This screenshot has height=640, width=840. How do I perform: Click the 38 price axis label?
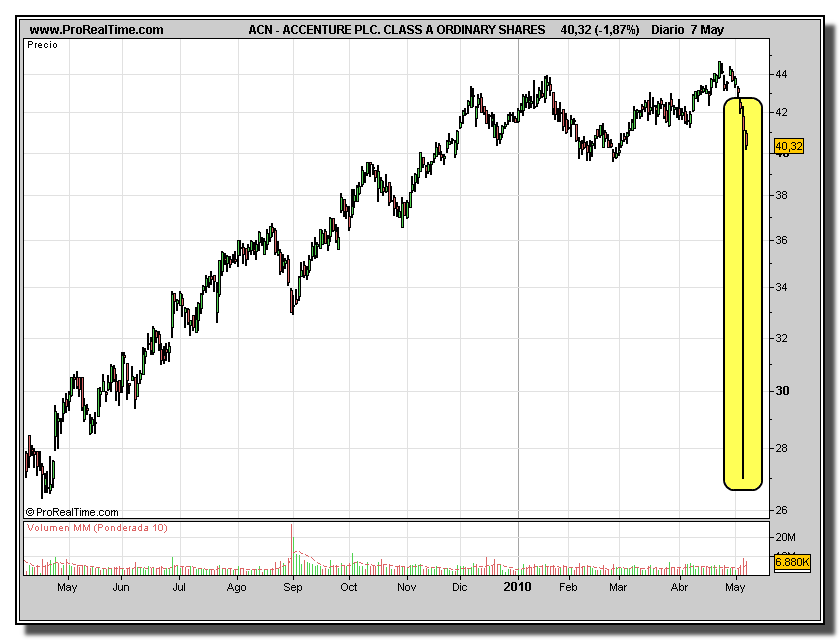pos(781,195)
